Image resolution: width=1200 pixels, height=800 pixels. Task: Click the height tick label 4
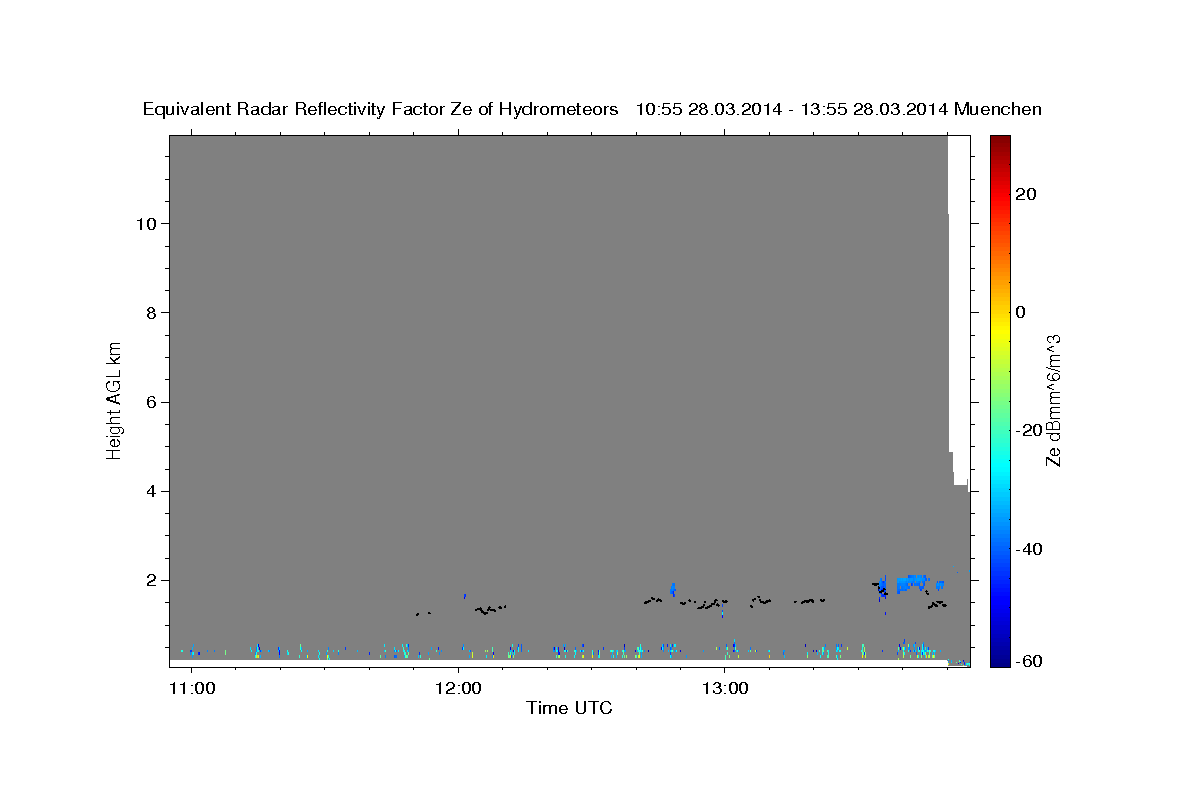click(x=152, y=491)
